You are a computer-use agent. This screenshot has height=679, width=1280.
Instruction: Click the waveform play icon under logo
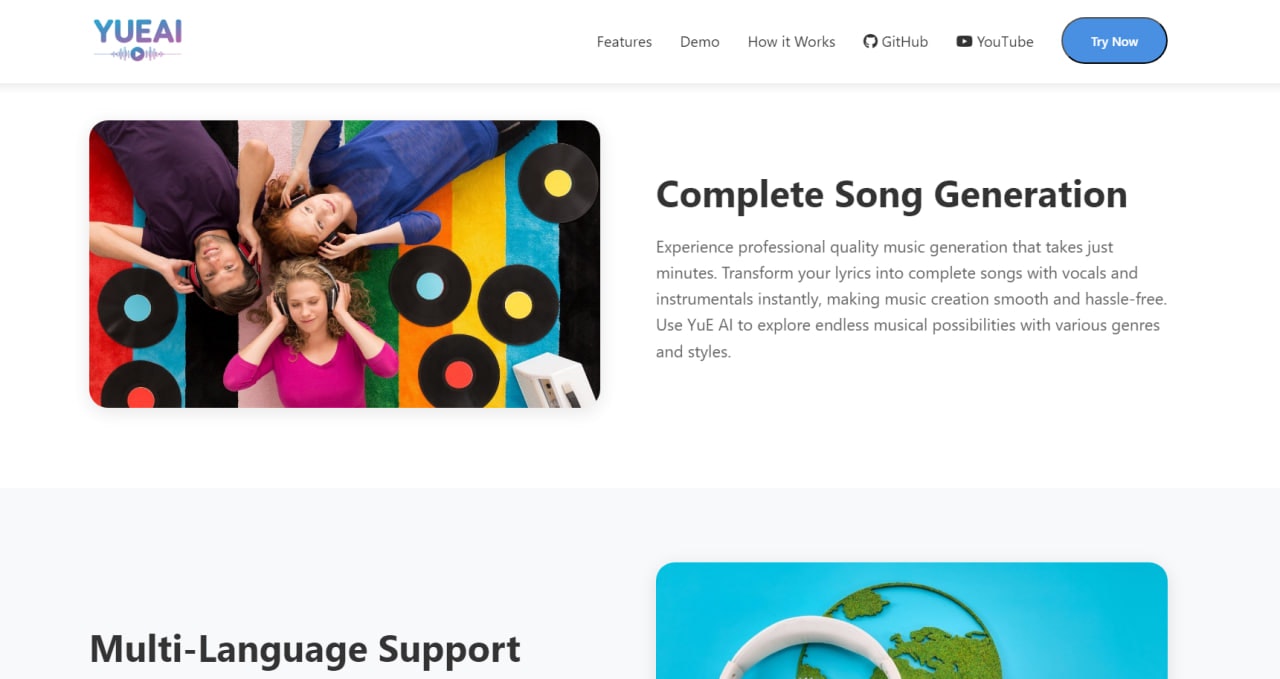pos(138,54)
